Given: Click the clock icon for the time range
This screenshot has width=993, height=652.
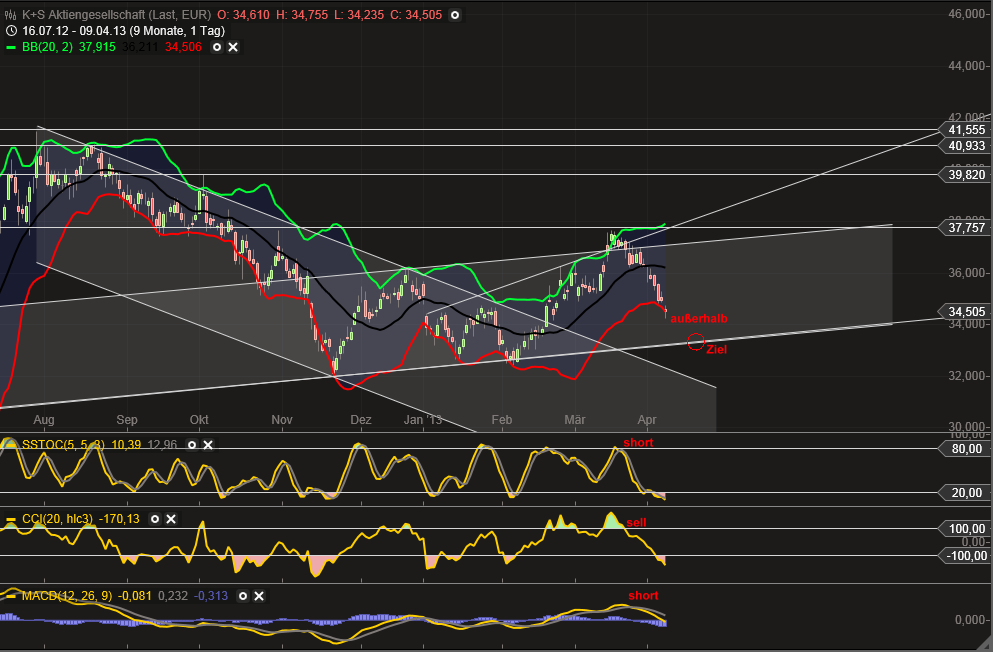Looking at the screenshot, I should tap(11, 30).
